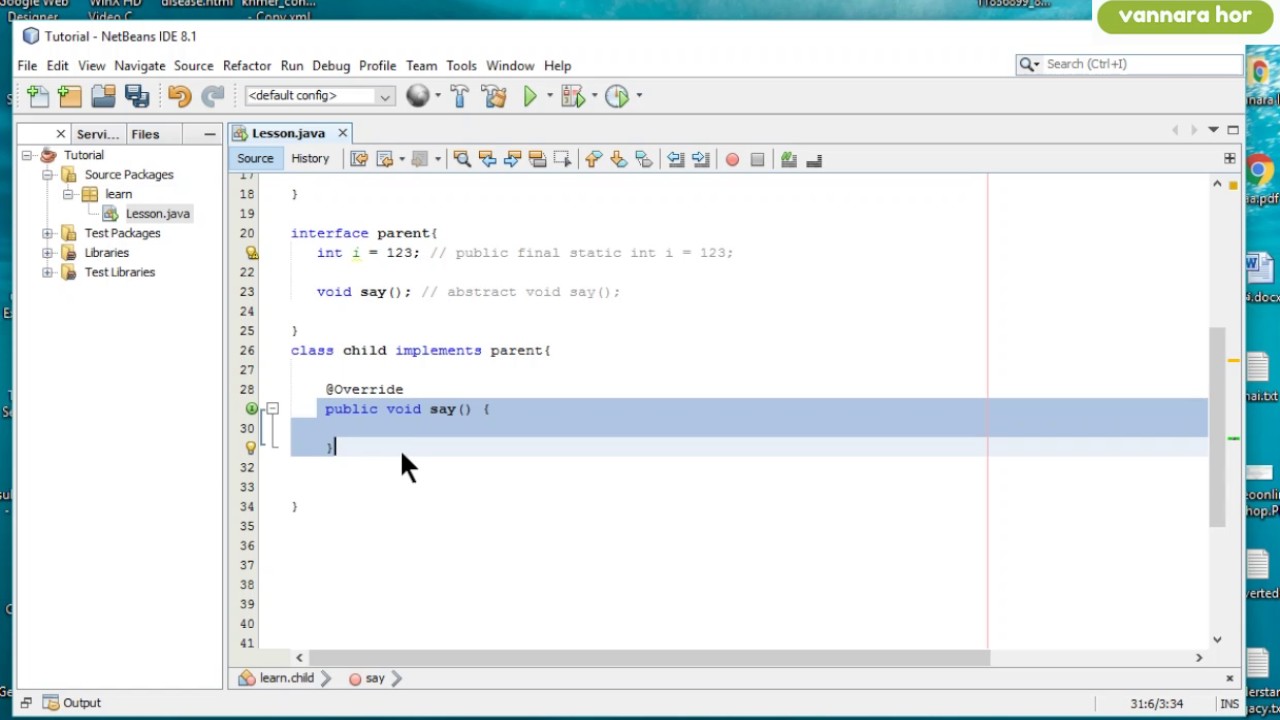Switch to the Services tab
Image resolution: width=1280 pixels, height=720 pixels.
97,134
